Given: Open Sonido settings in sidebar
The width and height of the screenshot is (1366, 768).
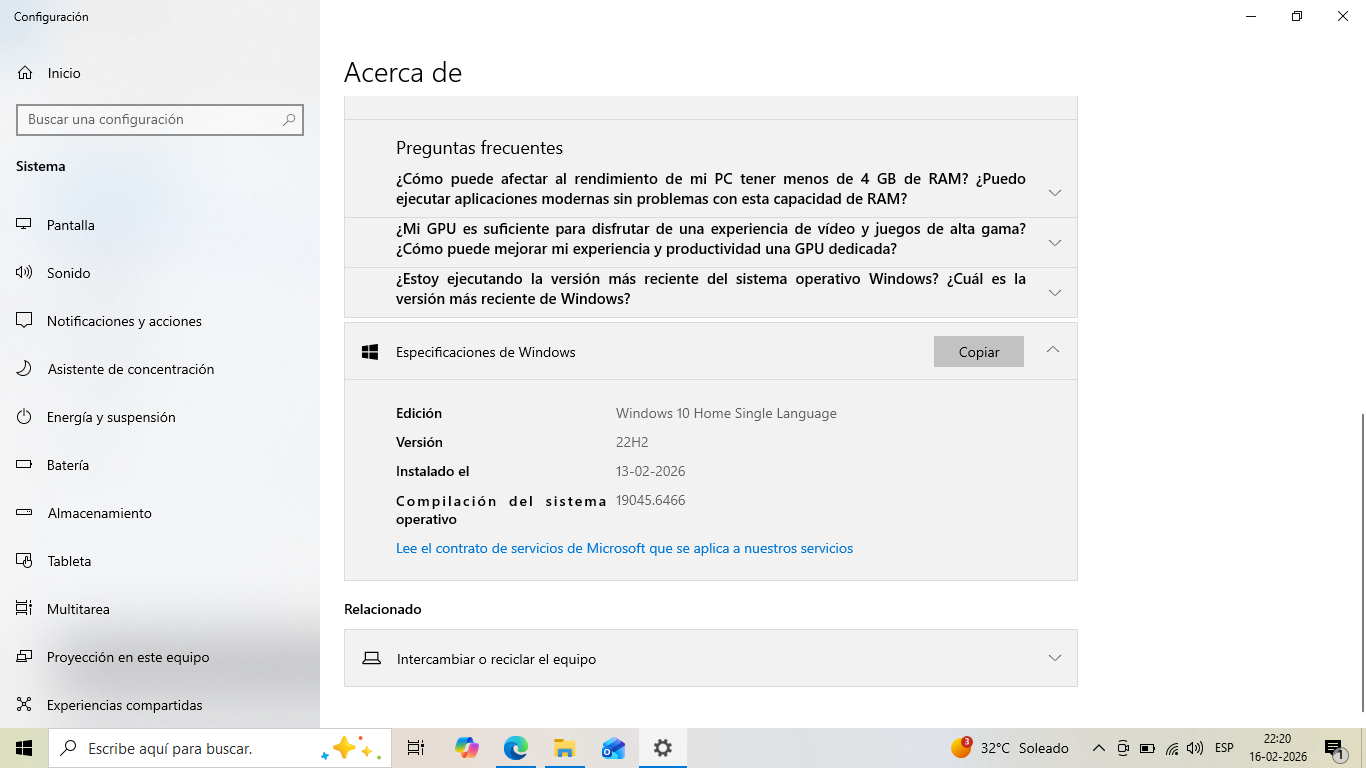Looking at the screenshot, I should point(68,273).
